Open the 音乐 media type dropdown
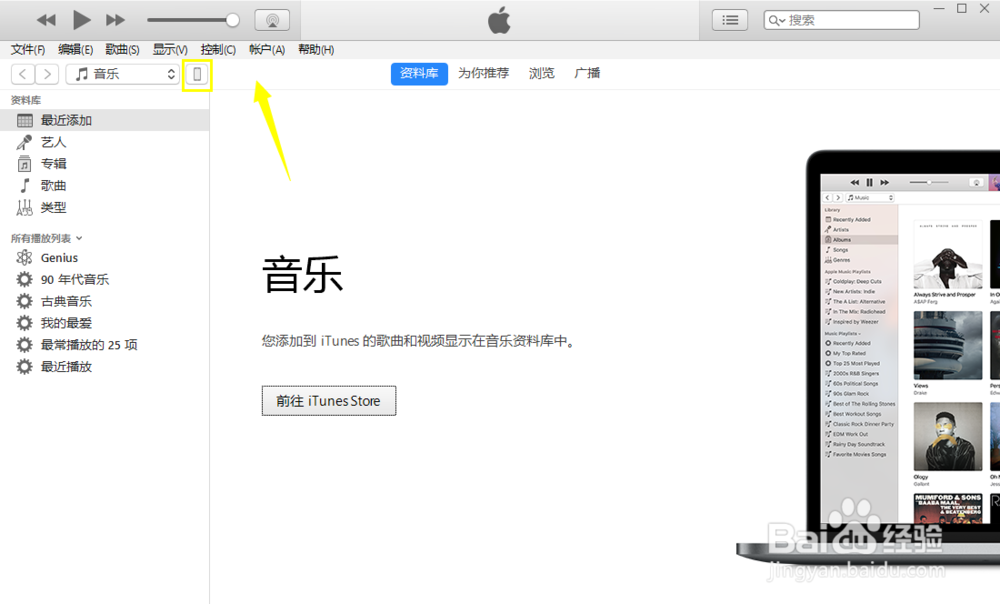 [x=122, y=74]
